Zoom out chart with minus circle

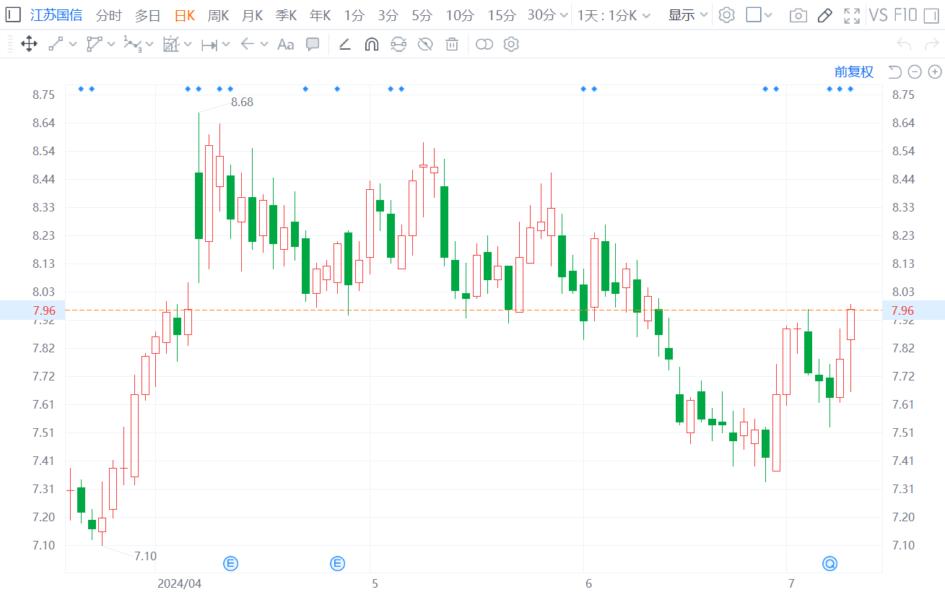(x=914, y=72)
